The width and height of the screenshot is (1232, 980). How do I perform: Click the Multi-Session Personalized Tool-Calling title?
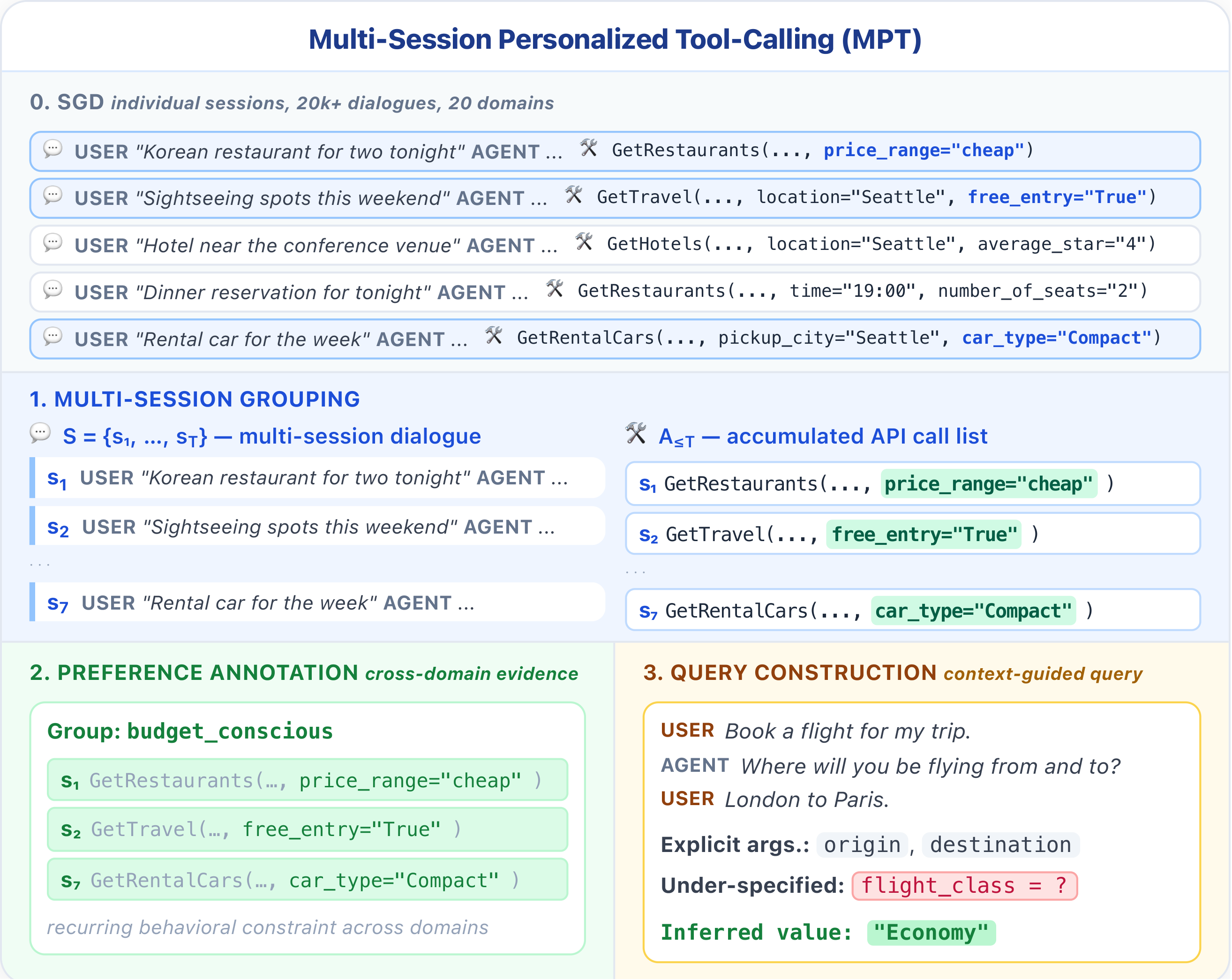tap(615, 39)
